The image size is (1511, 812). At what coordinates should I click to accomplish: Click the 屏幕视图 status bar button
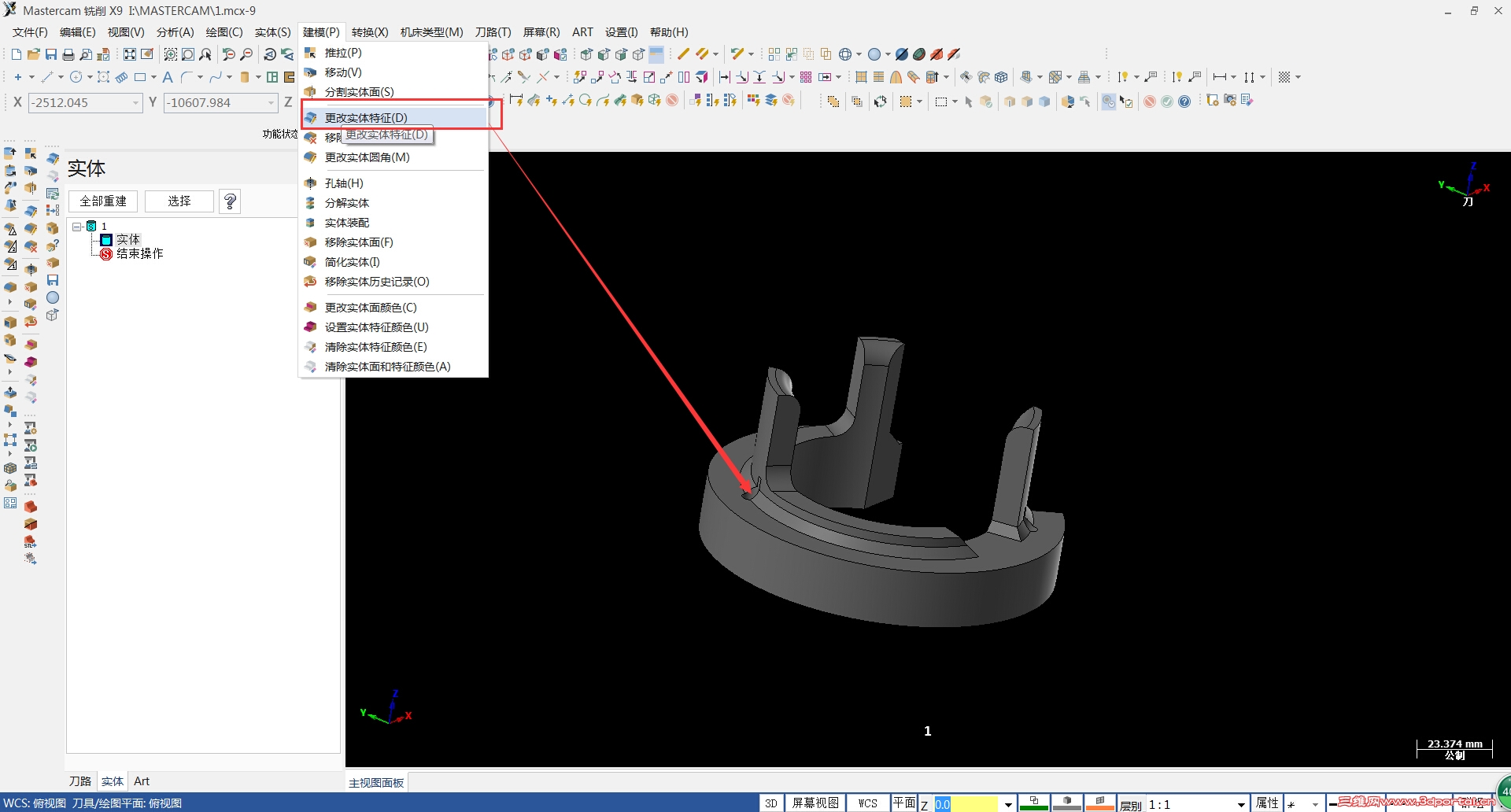point(815,803)
